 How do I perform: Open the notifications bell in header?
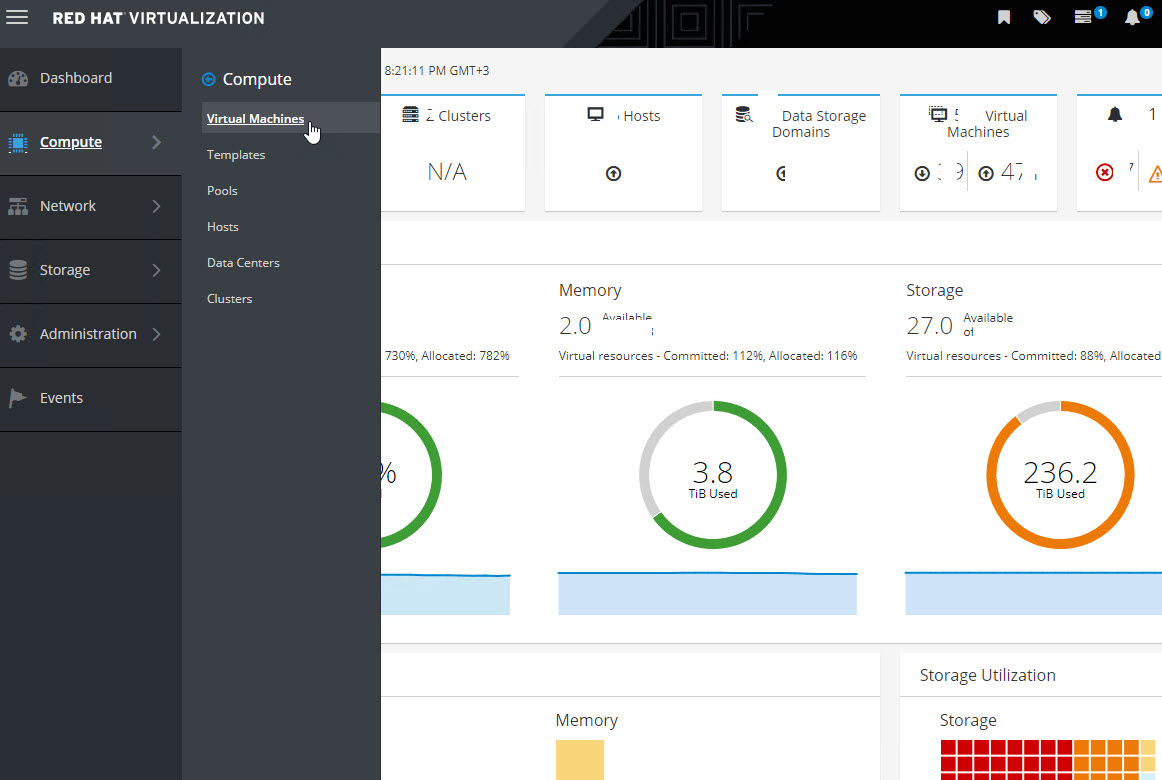coord(1132,18)
